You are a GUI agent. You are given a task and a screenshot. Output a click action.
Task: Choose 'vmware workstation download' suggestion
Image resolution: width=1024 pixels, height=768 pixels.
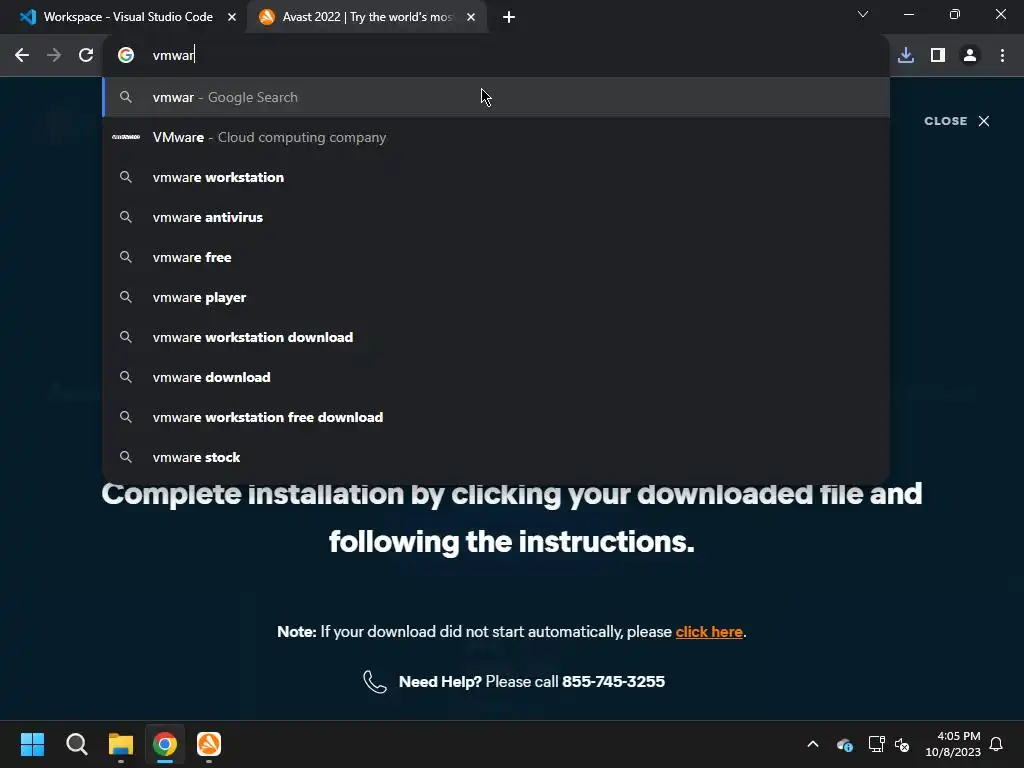pos(496,337)
